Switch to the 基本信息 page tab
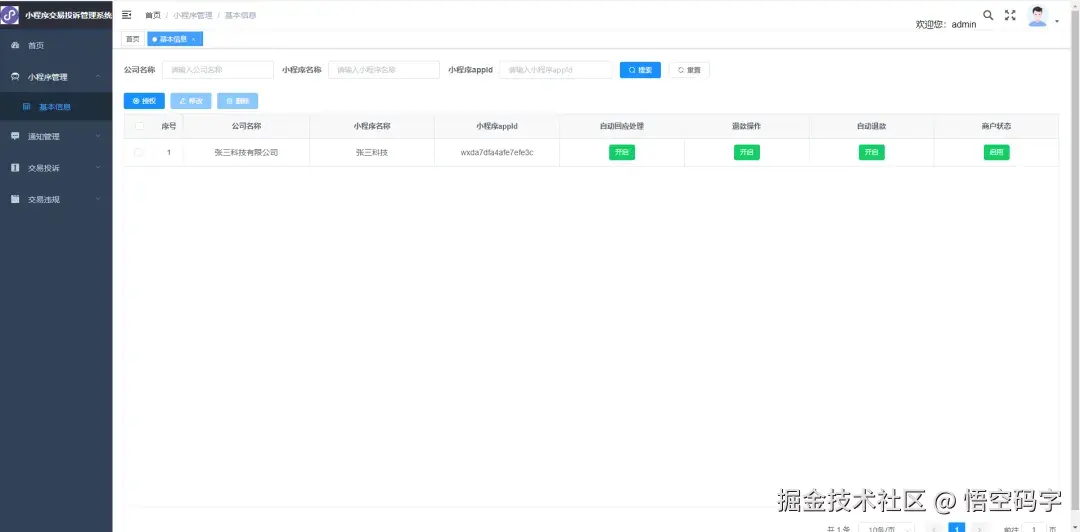The image size is (1080, 532). [173, 39]
